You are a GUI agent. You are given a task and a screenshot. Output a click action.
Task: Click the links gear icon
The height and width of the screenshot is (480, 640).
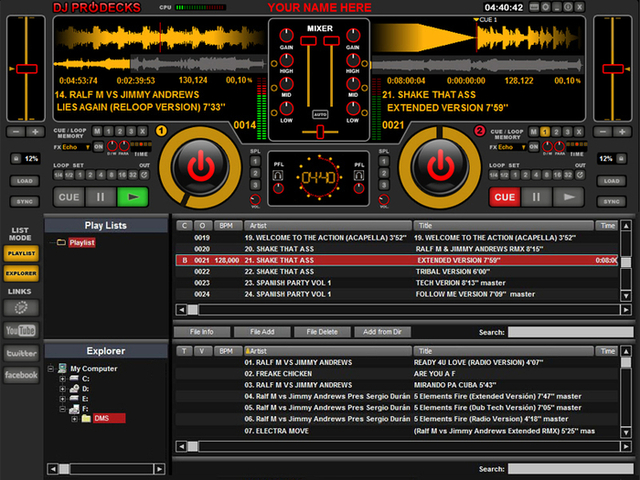click(x=21, y=308)
